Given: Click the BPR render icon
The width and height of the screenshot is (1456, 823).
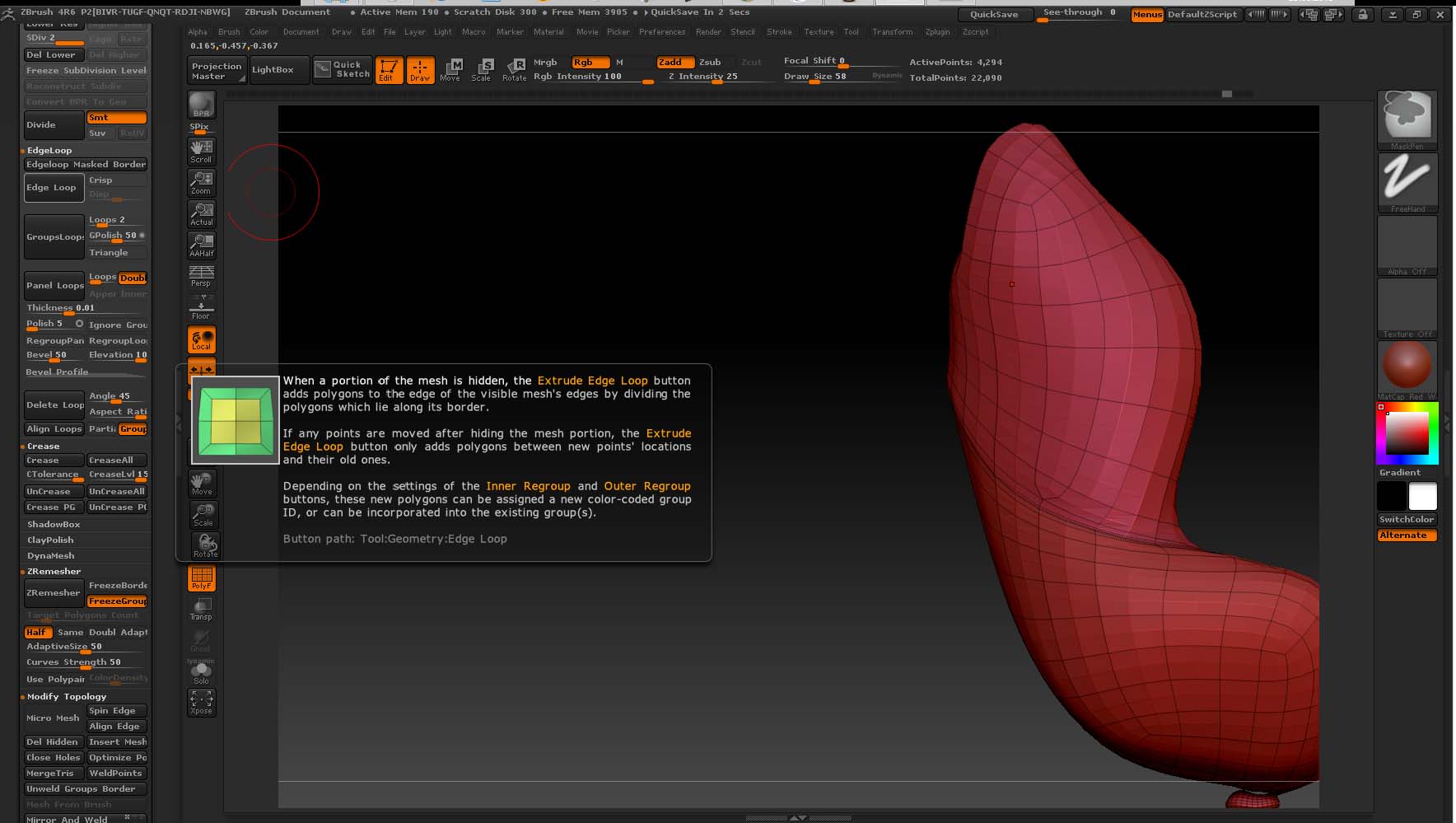Looking at the screenshot, I should (201, 105).
